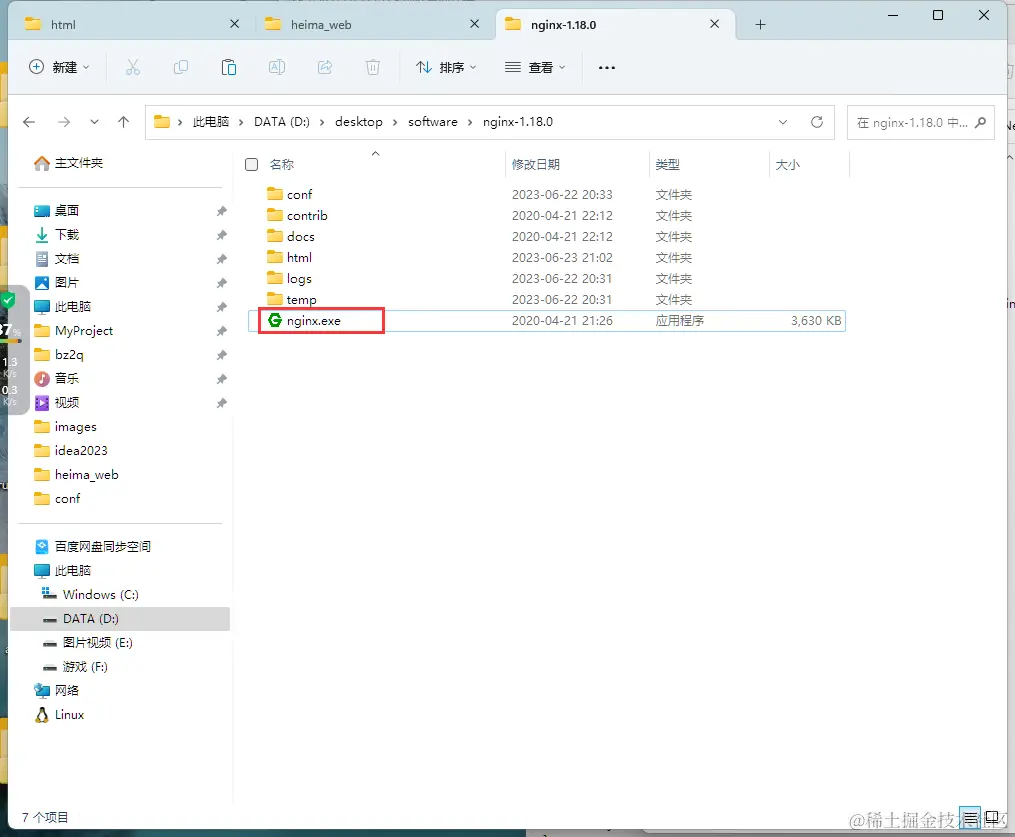Viewport: 1015px width, 837px height.
Task: Open the 新建 (New) dropdown
Action: click(x=60, y=67)
